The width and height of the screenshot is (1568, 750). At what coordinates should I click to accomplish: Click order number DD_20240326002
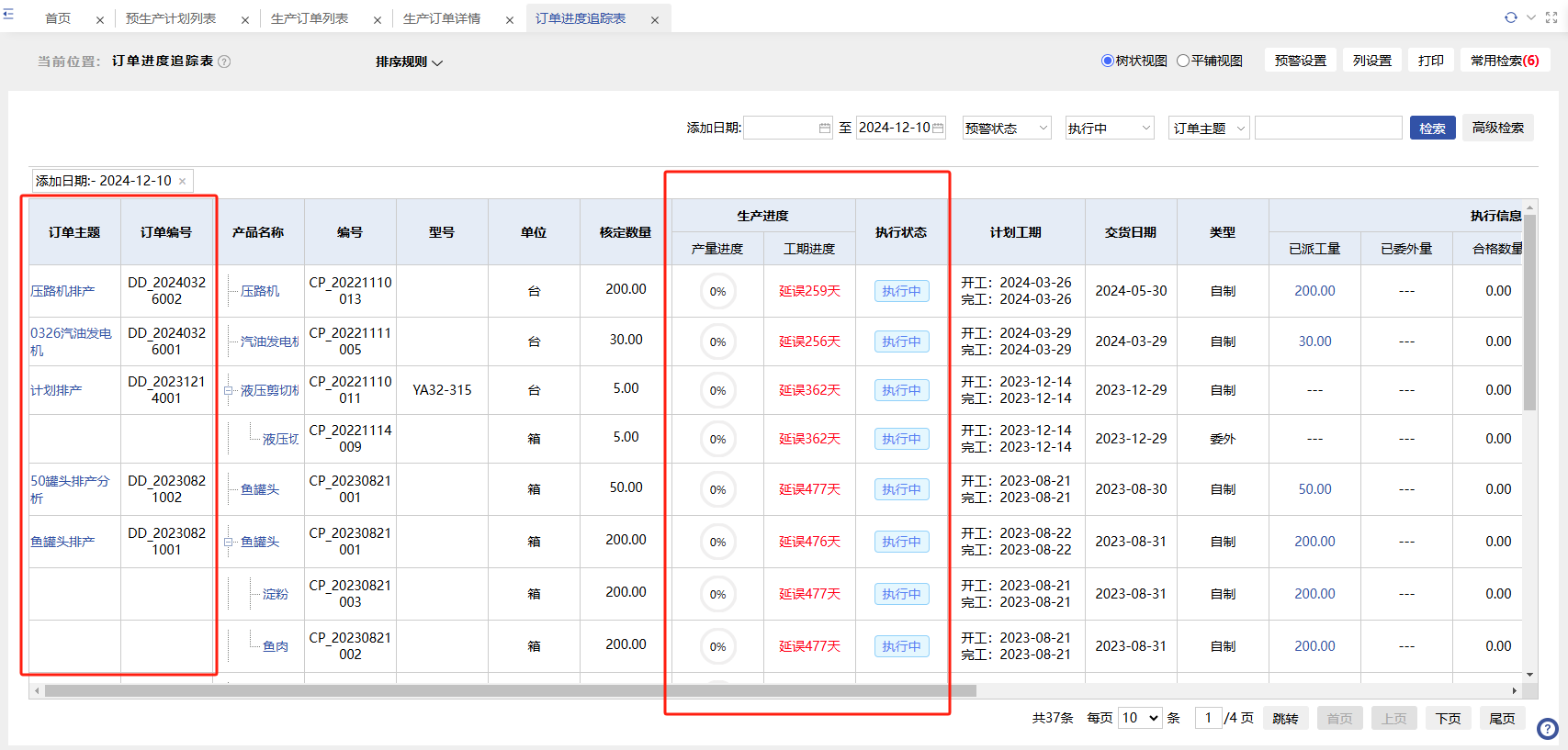[166, 291]
